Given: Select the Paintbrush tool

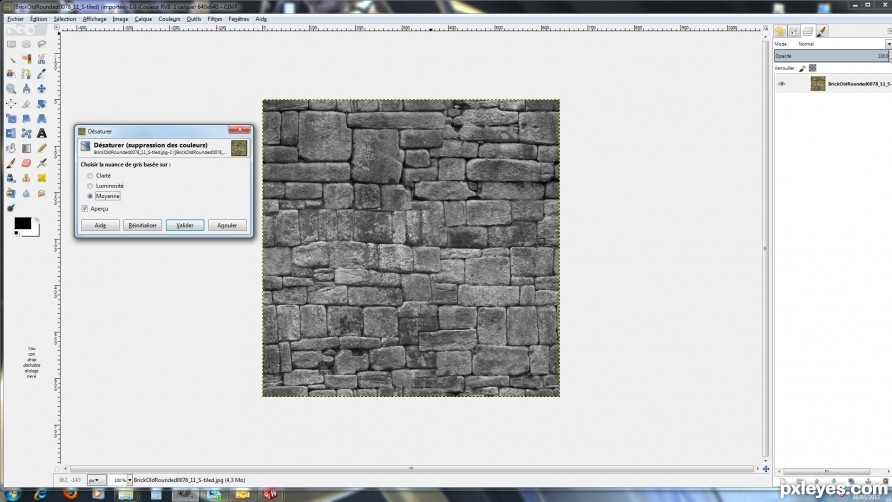Looking at the screenshot, I should pyautogui.click(x=11, y=163).
